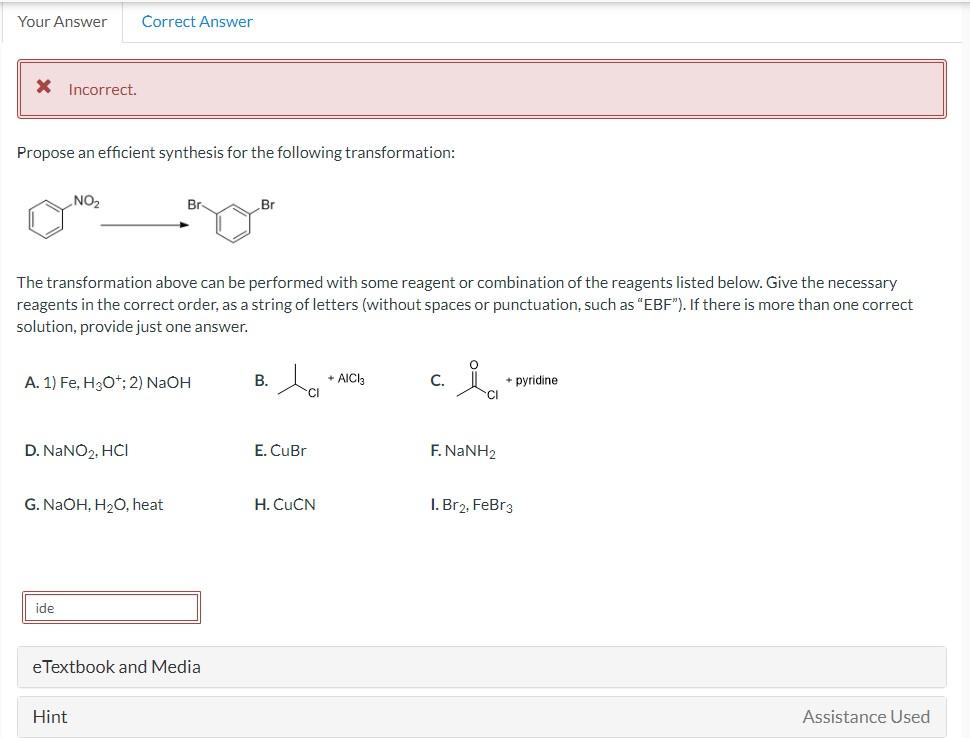The image size is (970, 738).
Task: Click reagent option D, NaNO2 with HCl
Action: (74, 450)
